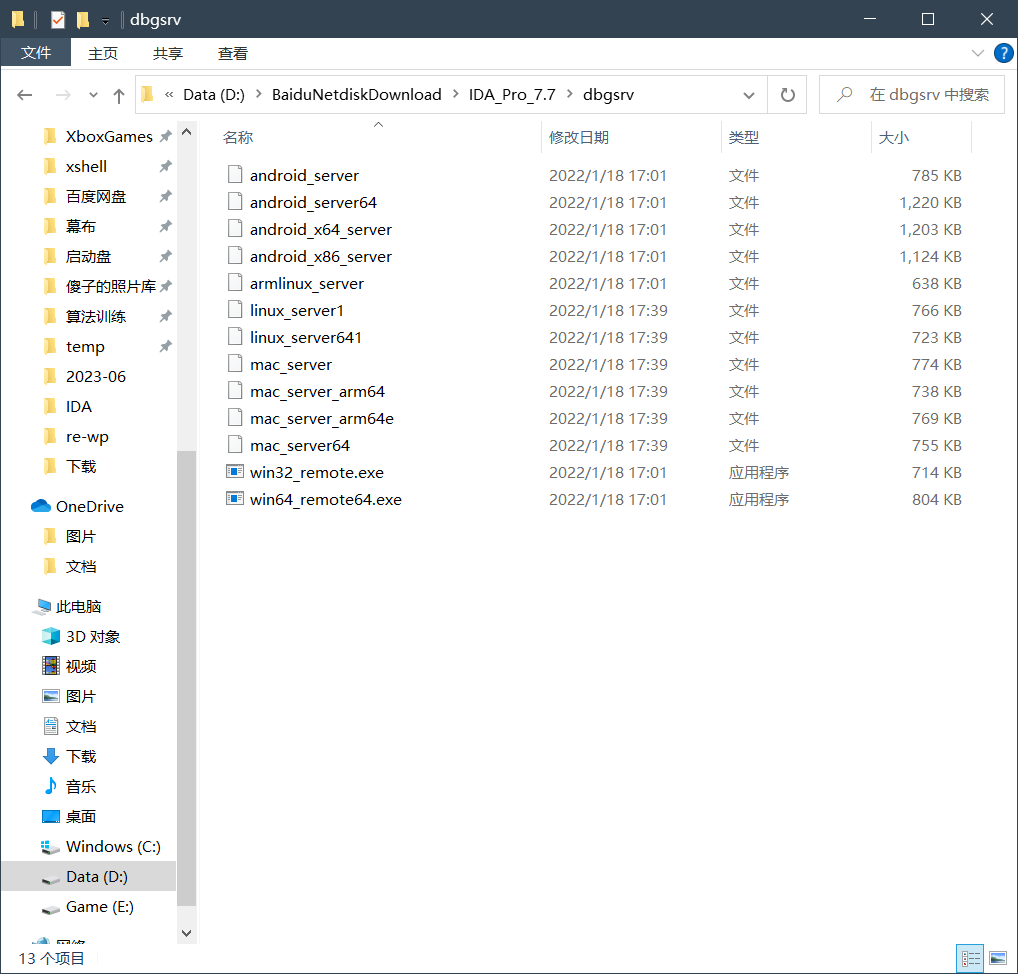Sort files by the 名称 column header
The height and width of the screenshot is (974, 1018).
coord(238,138)
